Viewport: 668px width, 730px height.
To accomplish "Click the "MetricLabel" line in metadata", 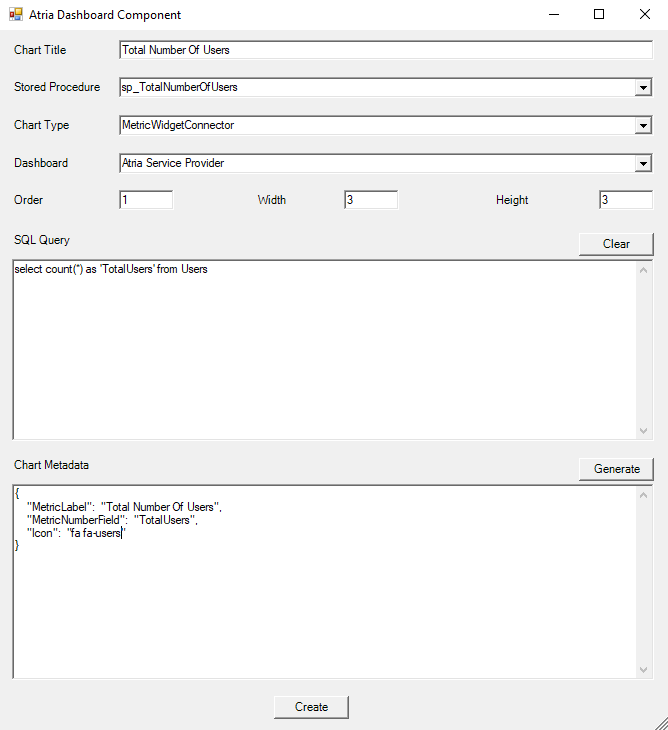I will [124, 507].
